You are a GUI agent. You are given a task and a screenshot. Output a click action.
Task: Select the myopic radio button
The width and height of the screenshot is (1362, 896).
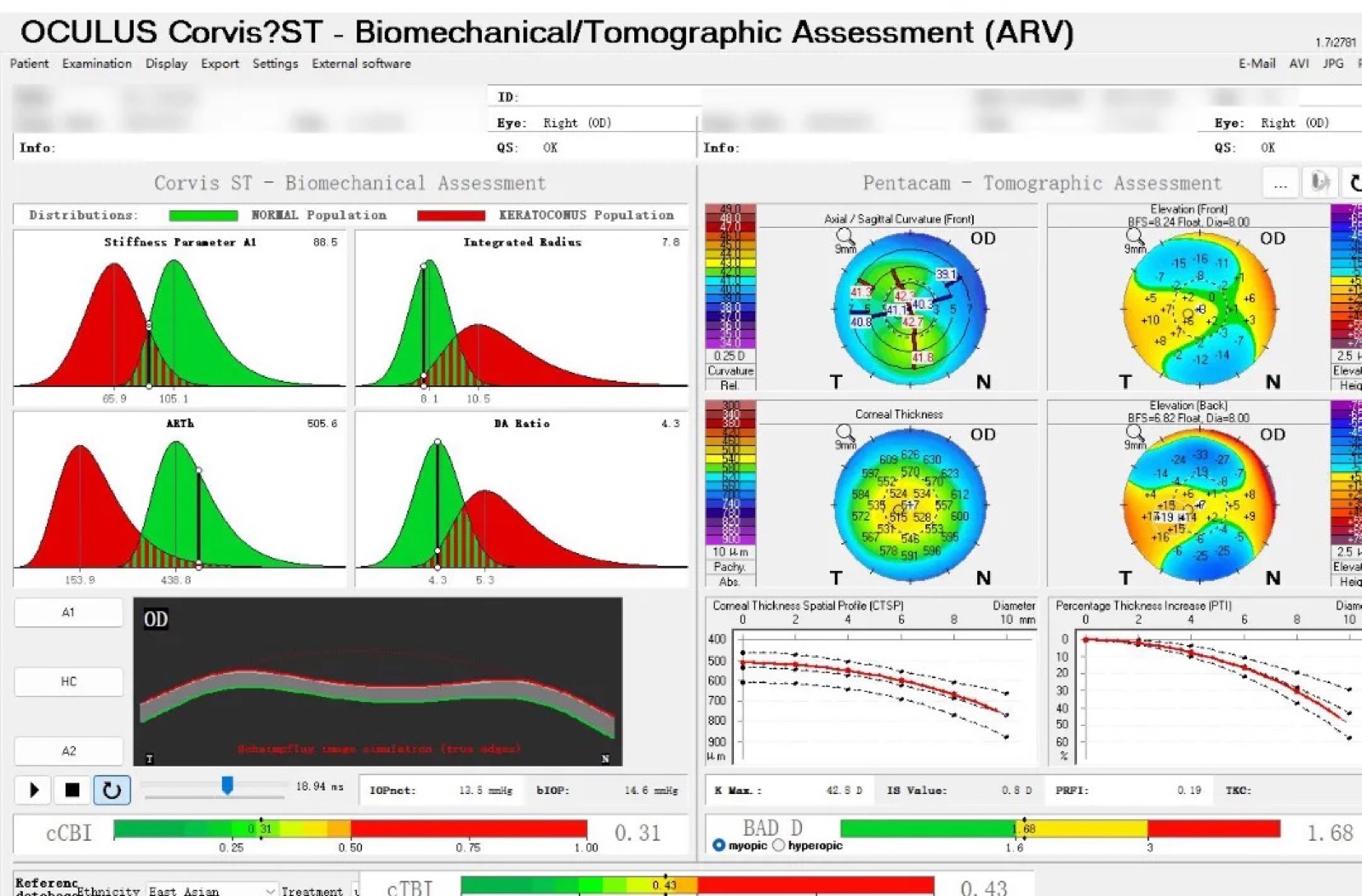(718, 845)
